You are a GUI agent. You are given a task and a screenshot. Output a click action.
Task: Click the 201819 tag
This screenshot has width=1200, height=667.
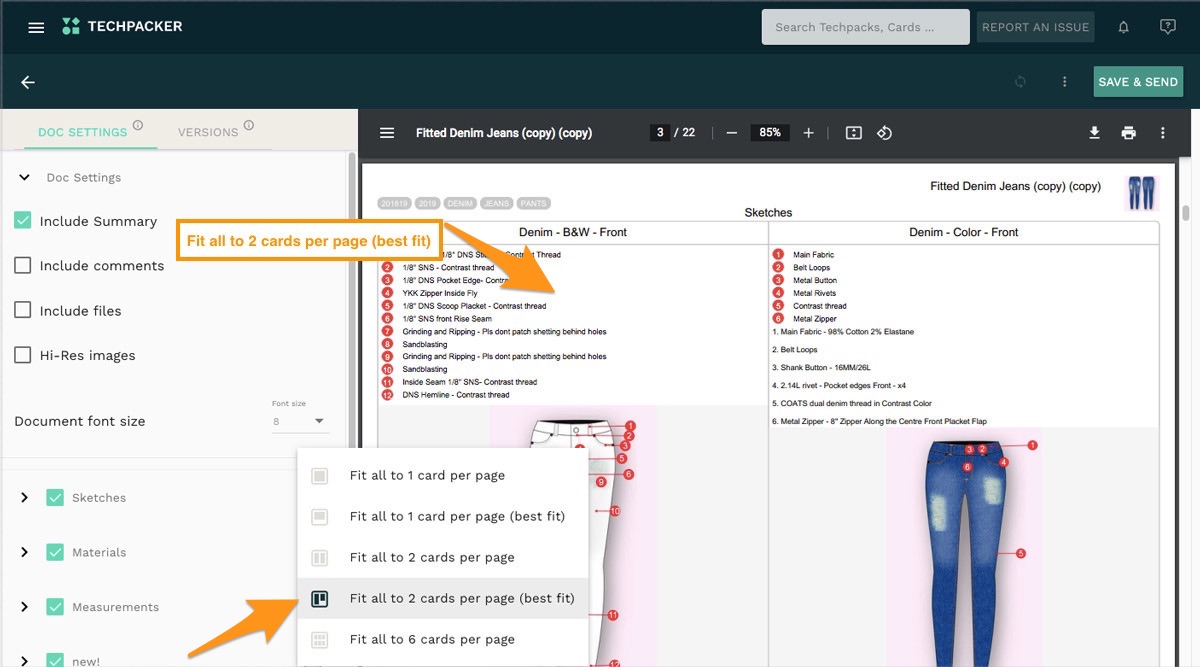pyautogui.click(x=395, y=203)
